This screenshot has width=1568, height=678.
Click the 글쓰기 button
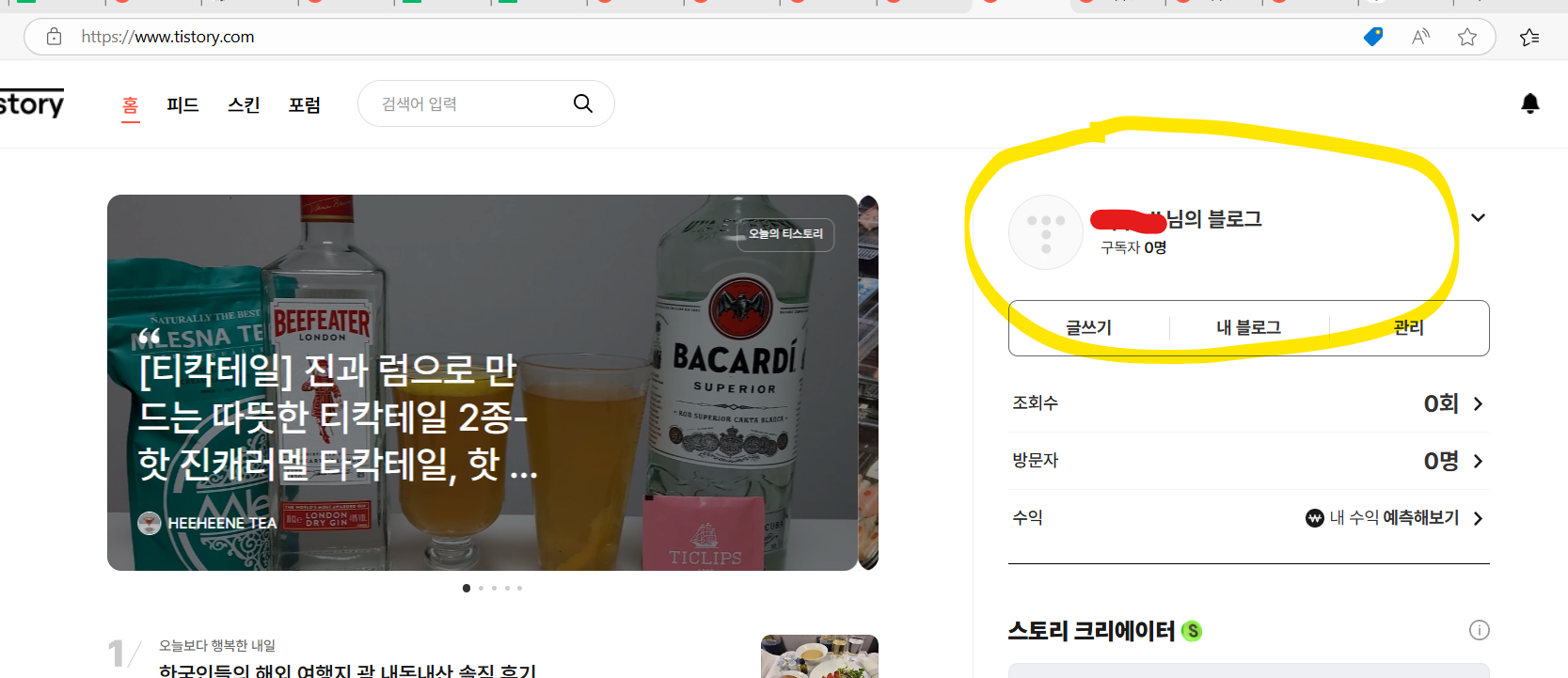[x=1089, y=327]
